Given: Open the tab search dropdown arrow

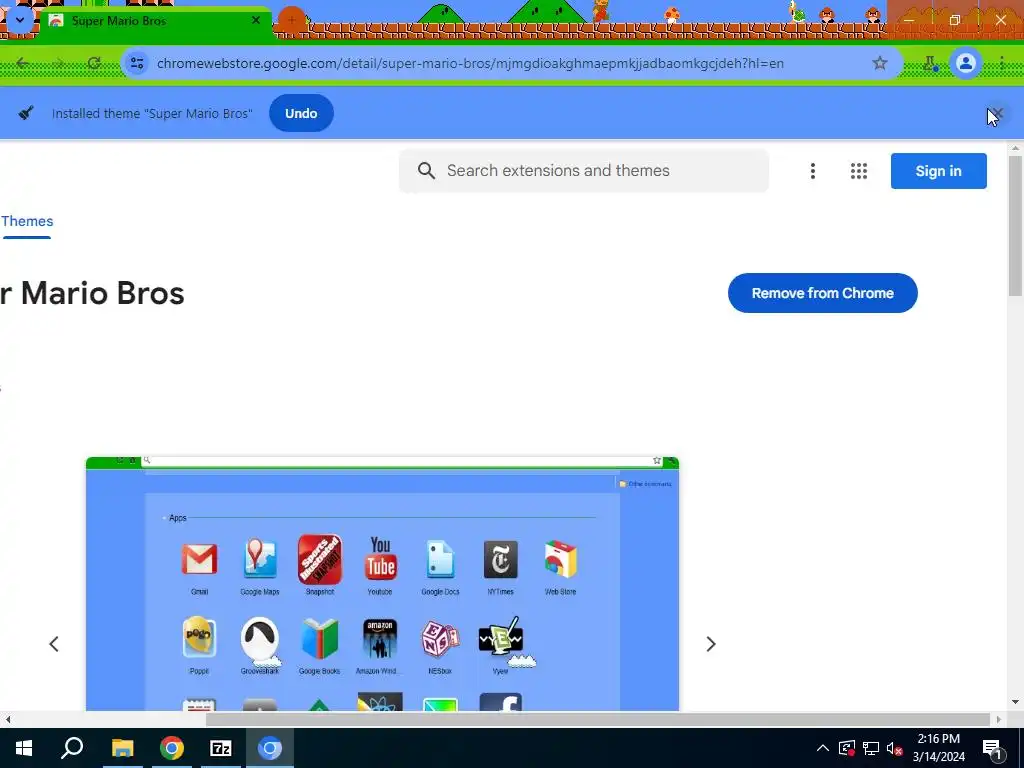Looking at the screenshot, I should 20,20.
